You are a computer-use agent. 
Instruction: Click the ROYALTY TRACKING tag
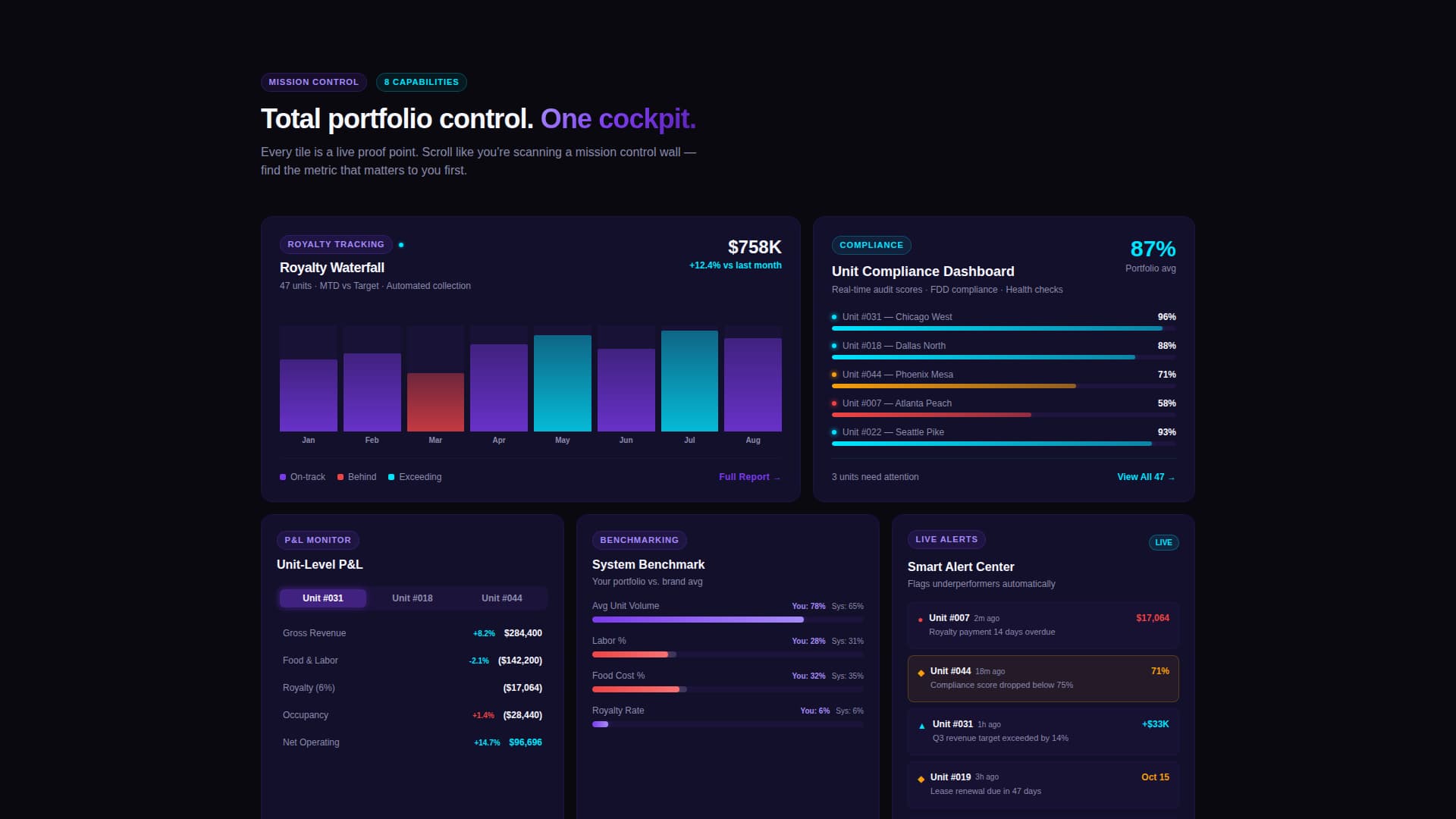point(336,244)
